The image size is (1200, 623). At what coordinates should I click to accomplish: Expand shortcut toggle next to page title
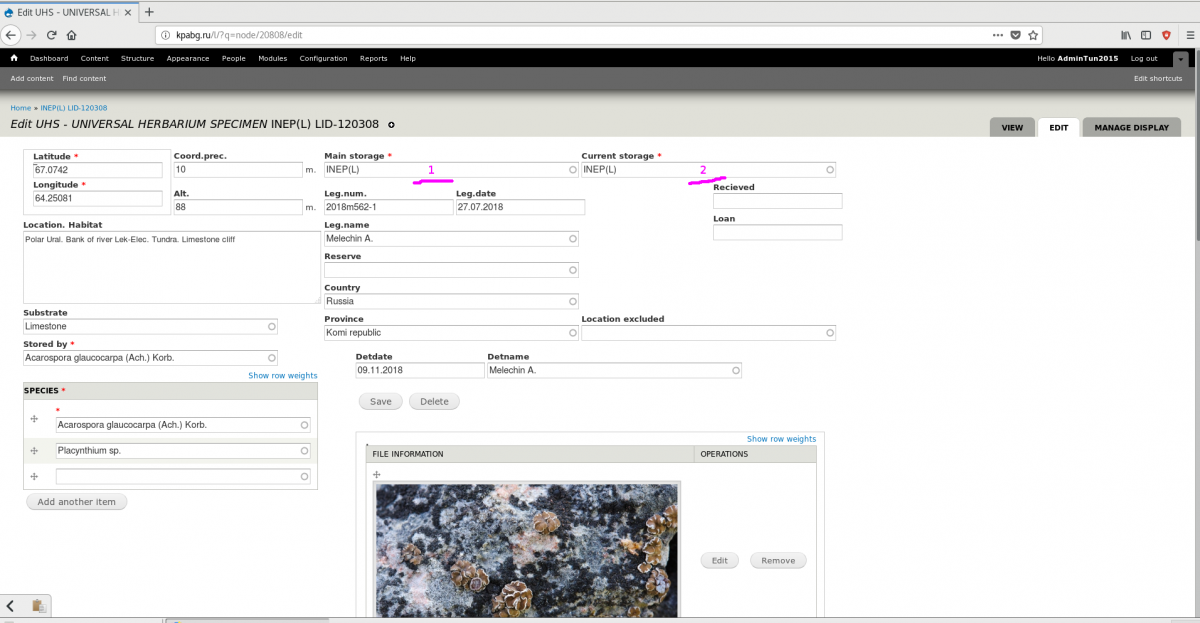[x=391, y=125]
